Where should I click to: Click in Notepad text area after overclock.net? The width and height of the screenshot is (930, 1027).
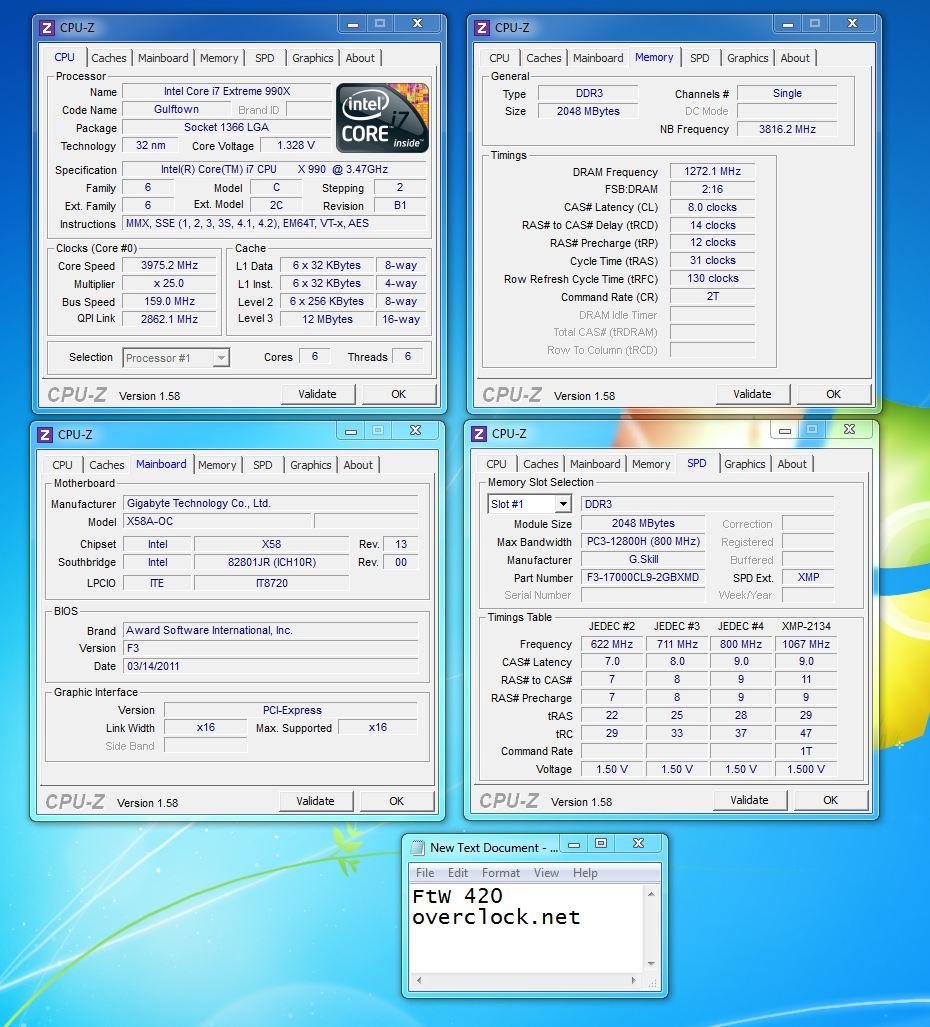point(584,917)
